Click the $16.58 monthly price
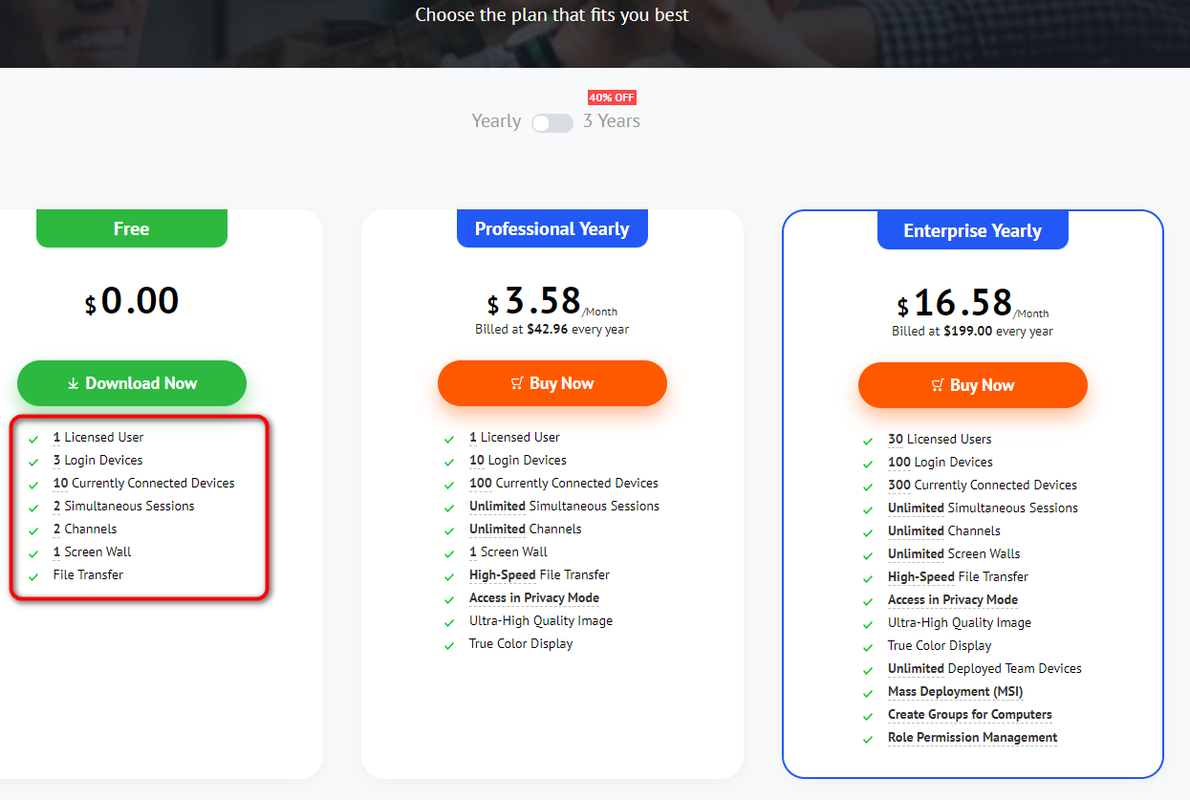This screenshot has width=1190, height=800. tap(973, 303)
